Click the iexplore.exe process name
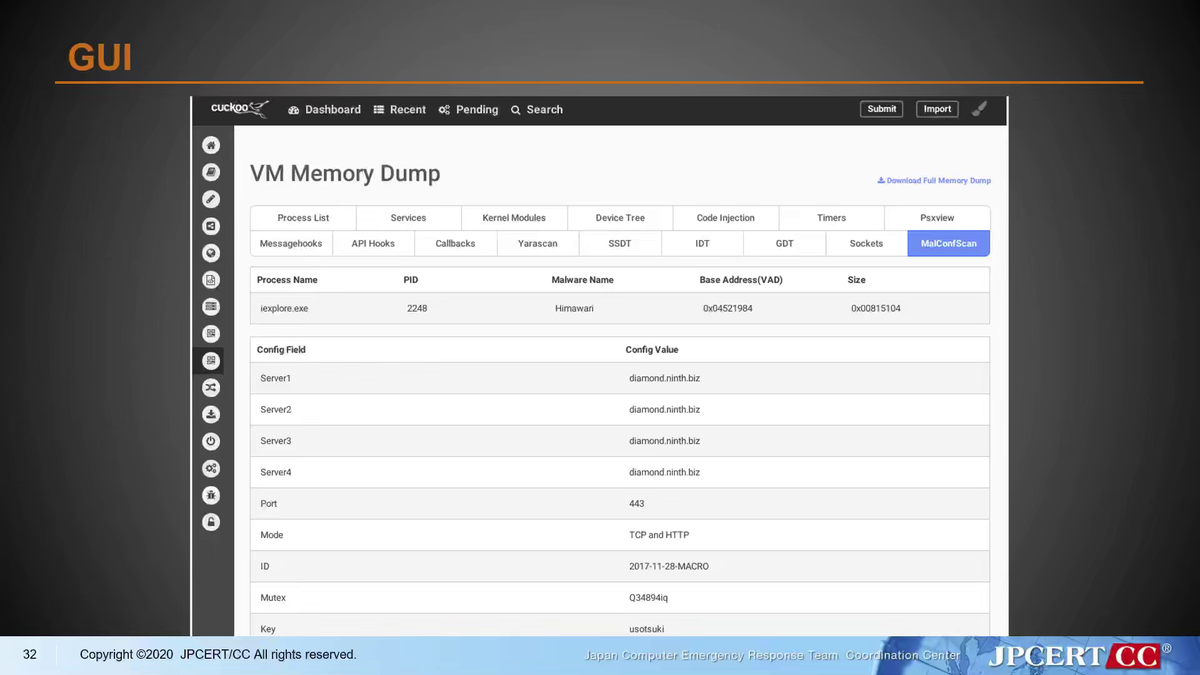The height and width of the screenshot is (675, 1200). tap(284, 309)
